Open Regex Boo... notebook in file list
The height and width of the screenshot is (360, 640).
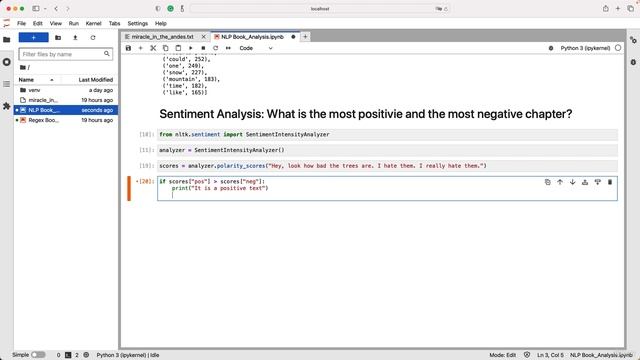tap(66, 120)
